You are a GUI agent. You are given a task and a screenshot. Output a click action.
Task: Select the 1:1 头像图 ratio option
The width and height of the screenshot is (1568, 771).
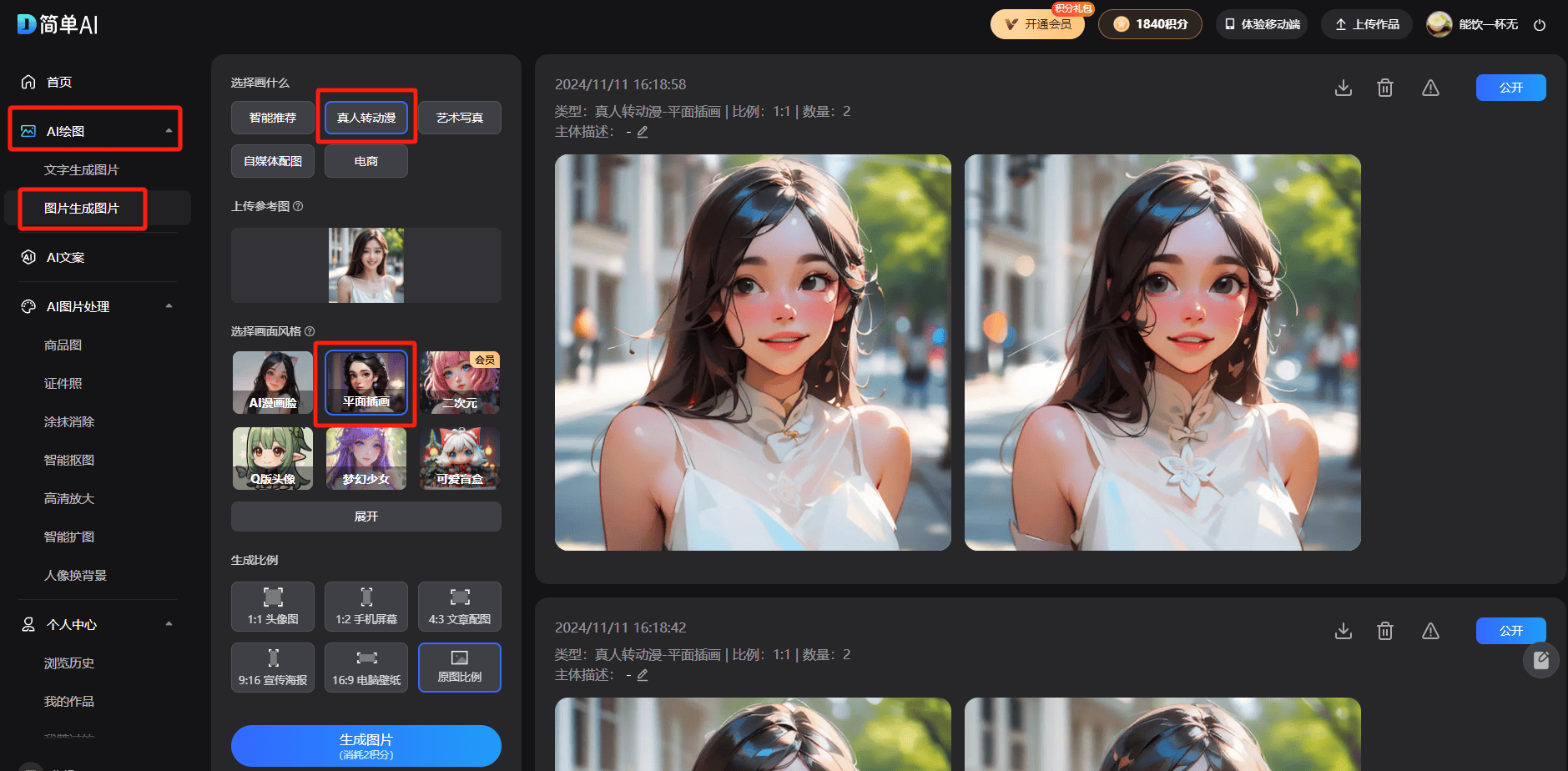tap(273, 607)
